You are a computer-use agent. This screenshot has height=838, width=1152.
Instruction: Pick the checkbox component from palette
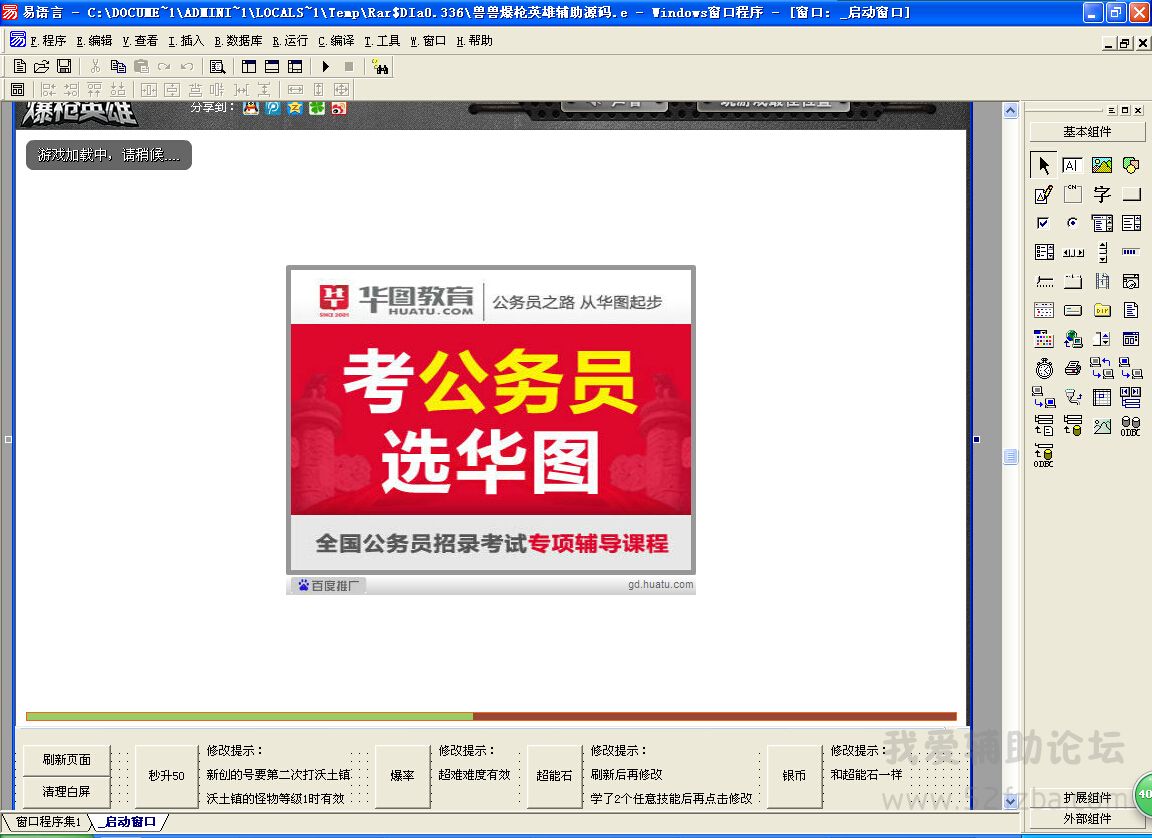pos(1044,223)
